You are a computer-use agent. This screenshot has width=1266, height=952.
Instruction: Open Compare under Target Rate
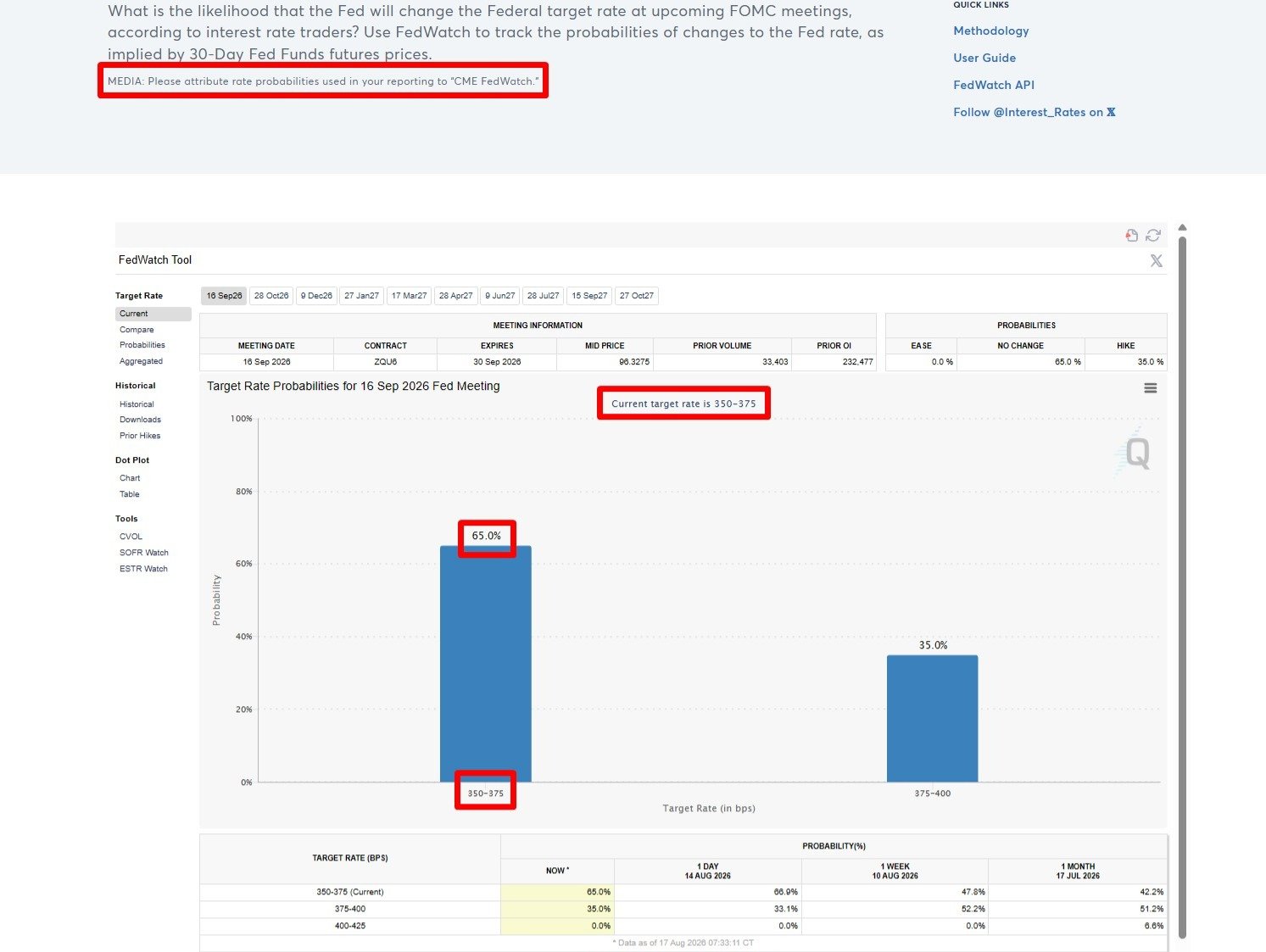[137, 330]
